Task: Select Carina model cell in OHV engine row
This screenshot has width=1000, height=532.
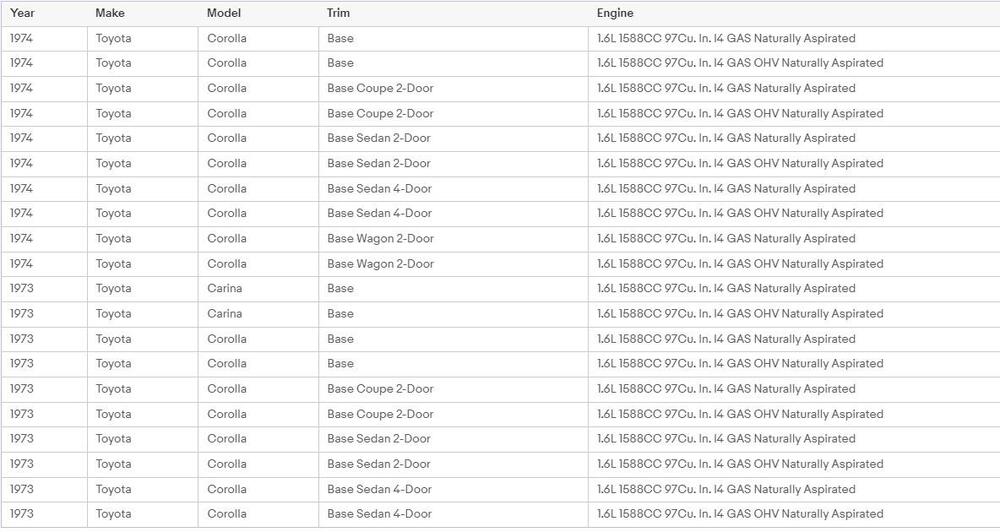Action: tap(258, 314)
